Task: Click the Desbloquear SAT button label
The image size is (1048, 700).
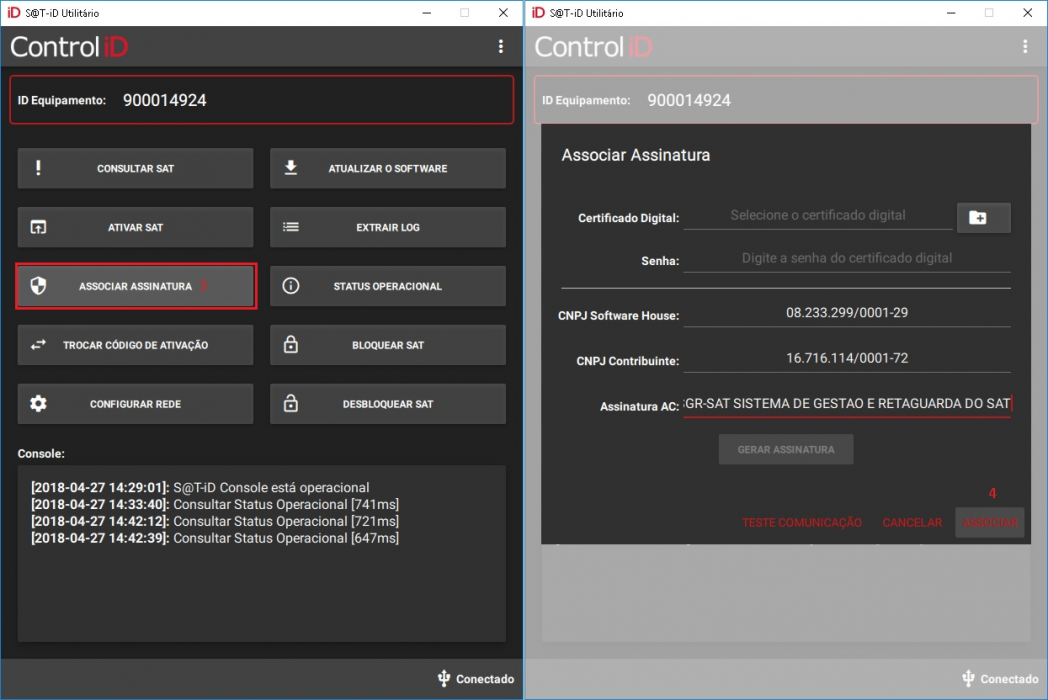Action: (x=388, y=404)
